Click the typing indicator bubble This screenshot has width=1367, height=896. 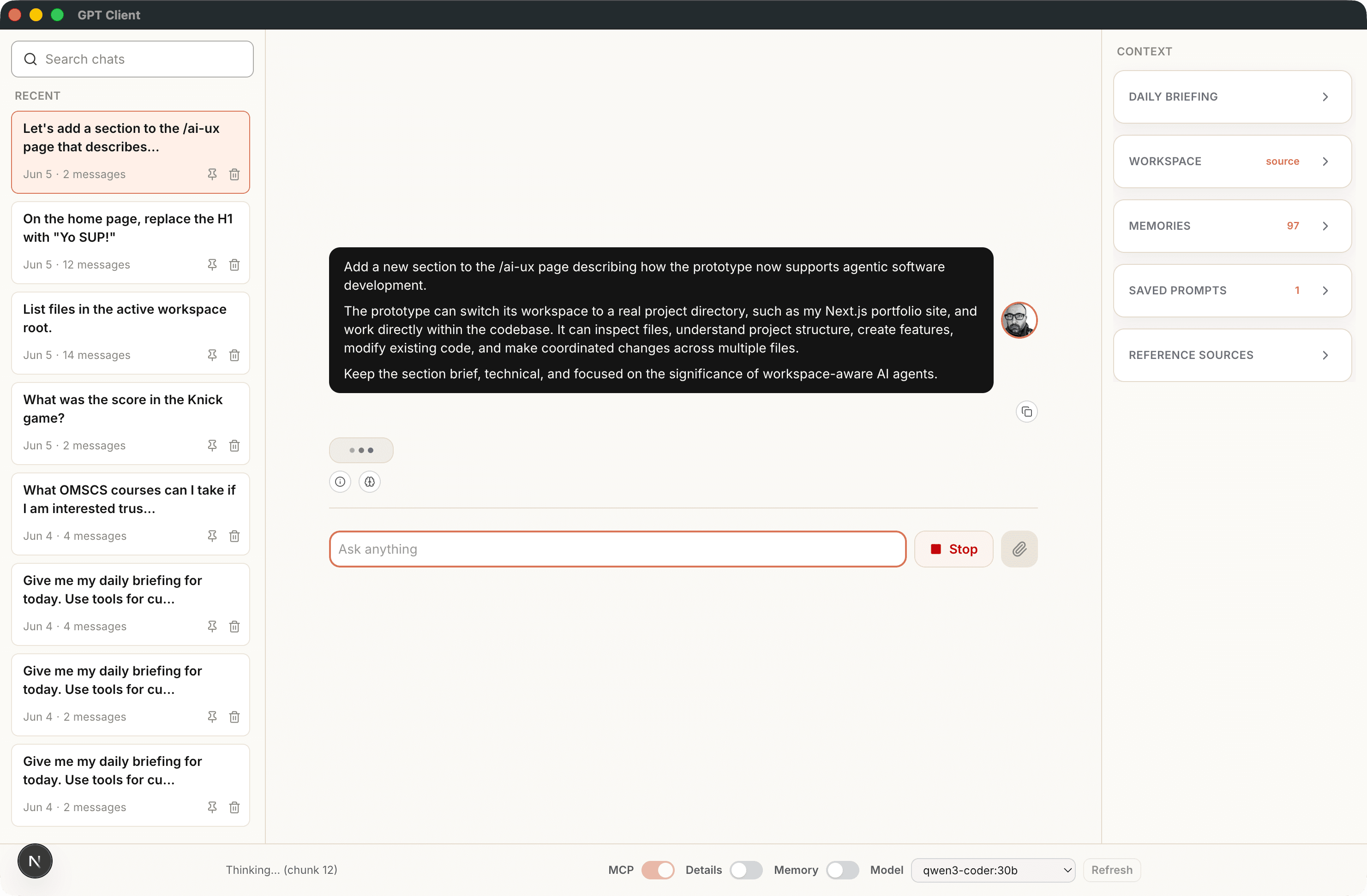(361, 450)
